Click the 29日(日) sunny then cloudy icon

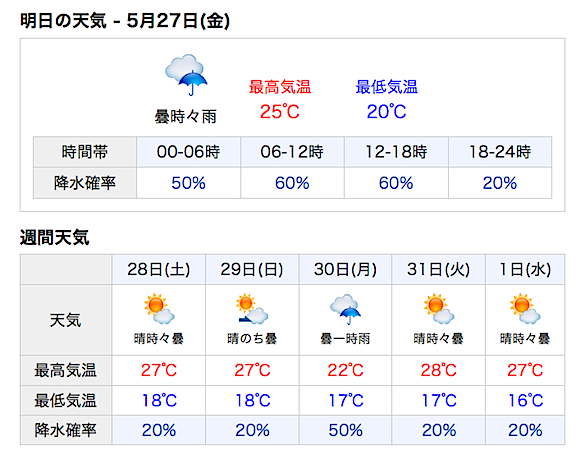(252, 308)
